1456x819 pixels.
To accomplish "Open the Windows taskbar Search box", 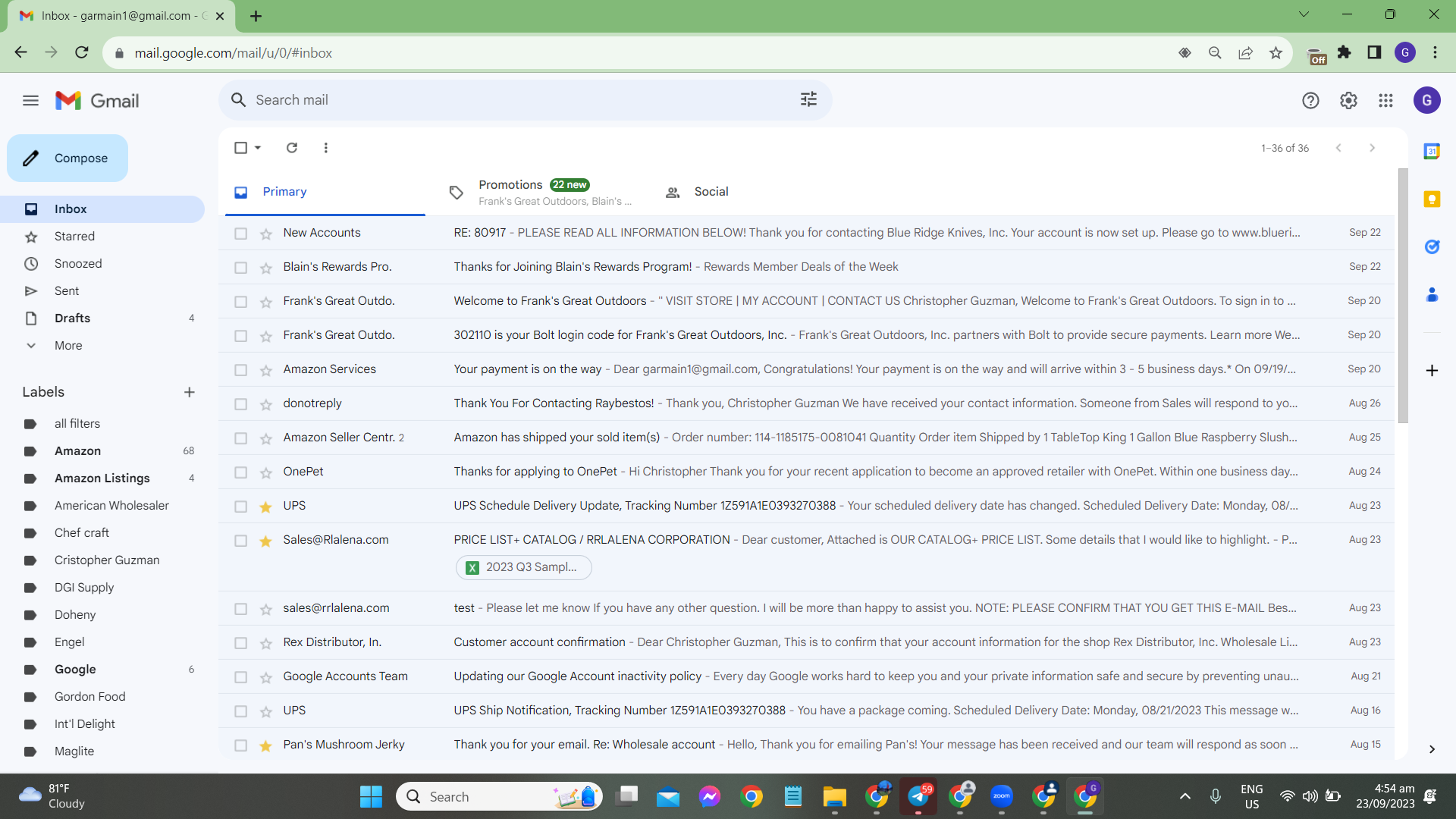I will pyautogui.click(x=499, y=796).
